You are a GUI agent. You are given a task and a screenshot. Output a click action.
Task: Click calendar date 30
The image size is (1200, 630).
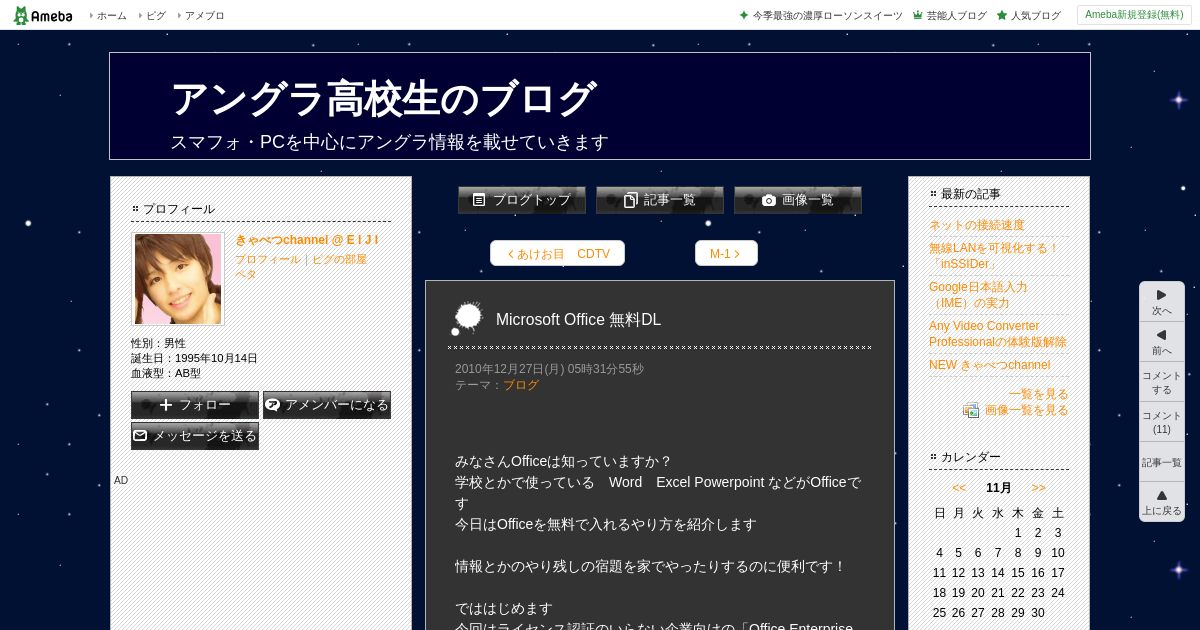point(1038,613)
